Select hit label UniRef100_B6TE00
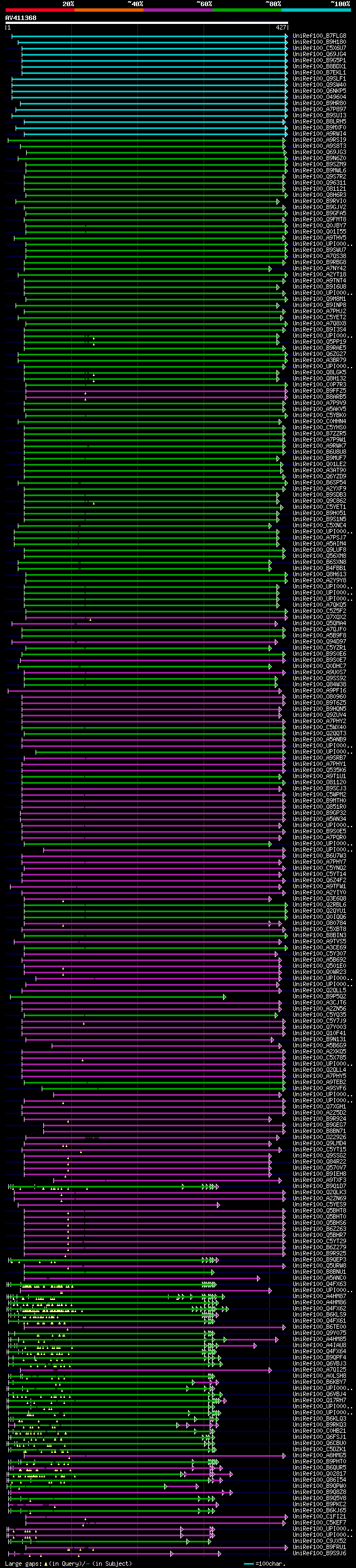Screen dimensions: 356x1568 [319, 1327]
